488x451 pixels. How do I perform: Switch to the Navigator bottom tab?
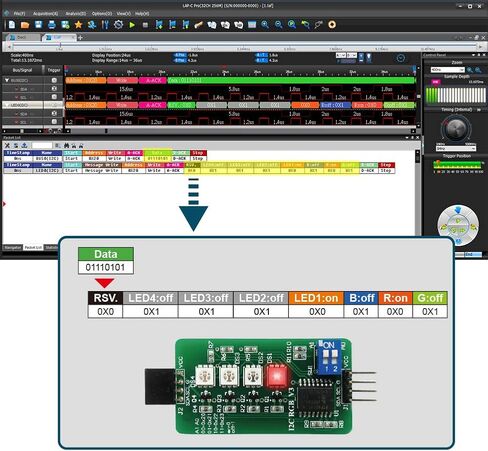tap(12, 247)
